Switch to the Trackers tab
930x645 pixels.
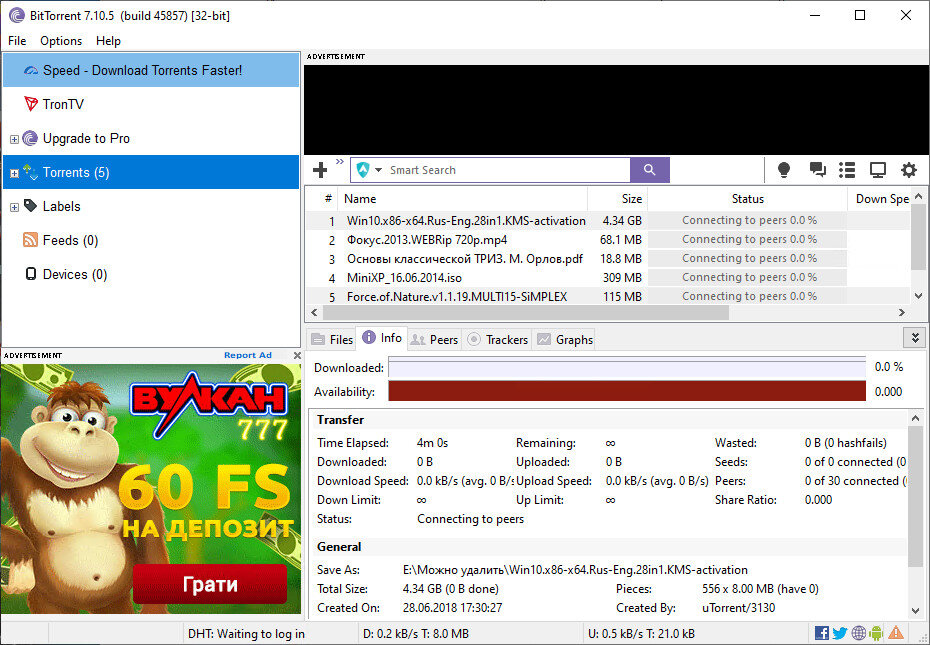(x=497, y=339)
